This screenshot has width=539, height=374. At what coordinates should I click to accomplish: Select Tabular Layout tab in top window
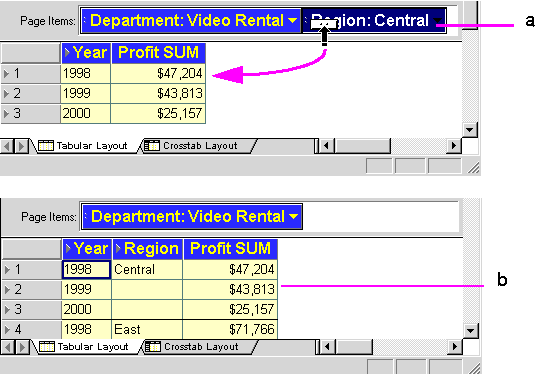(x=92, y=146)
